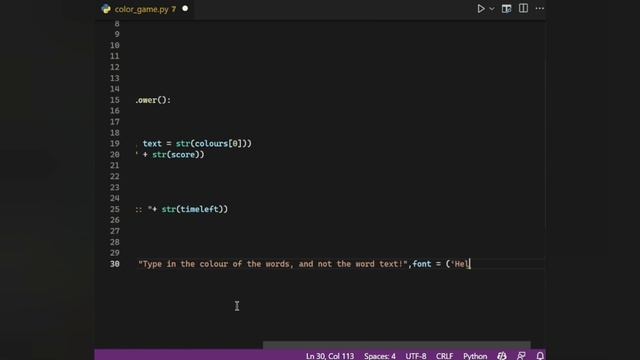Open notifications bell icon
The height and width of the screenshot is (360, 640).
pyautogui.click(x=540, y=356)
